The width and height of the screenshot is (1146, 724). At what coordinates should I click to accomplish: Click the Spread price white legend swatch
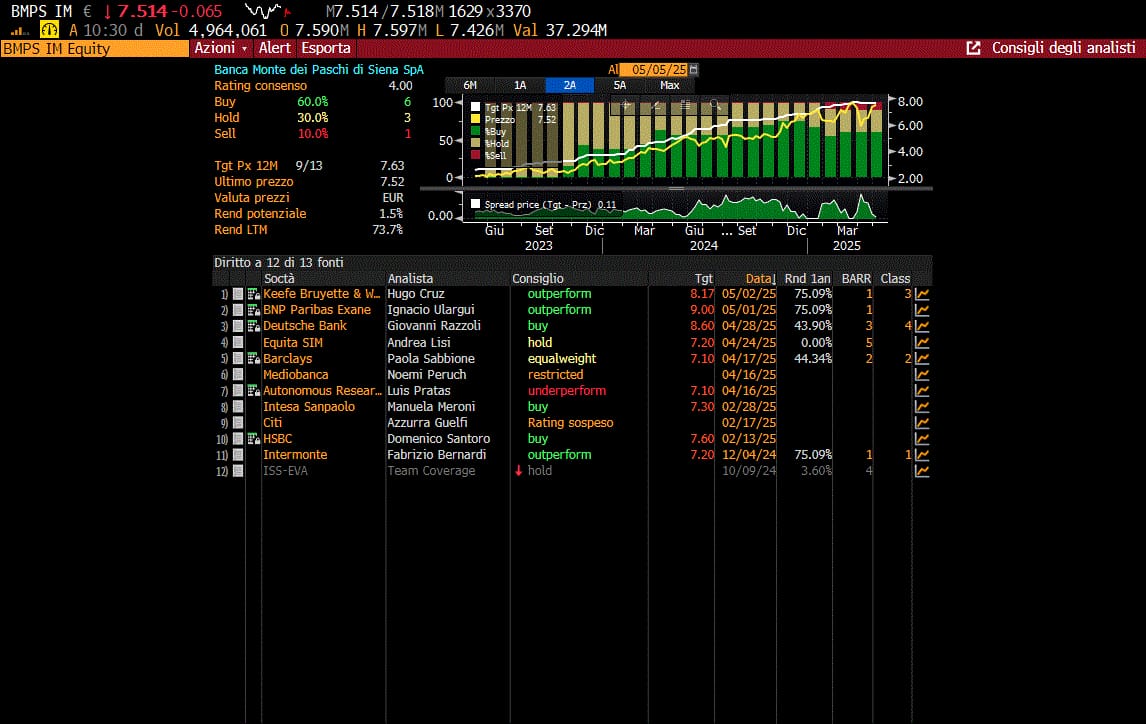(x=476, y=205)
